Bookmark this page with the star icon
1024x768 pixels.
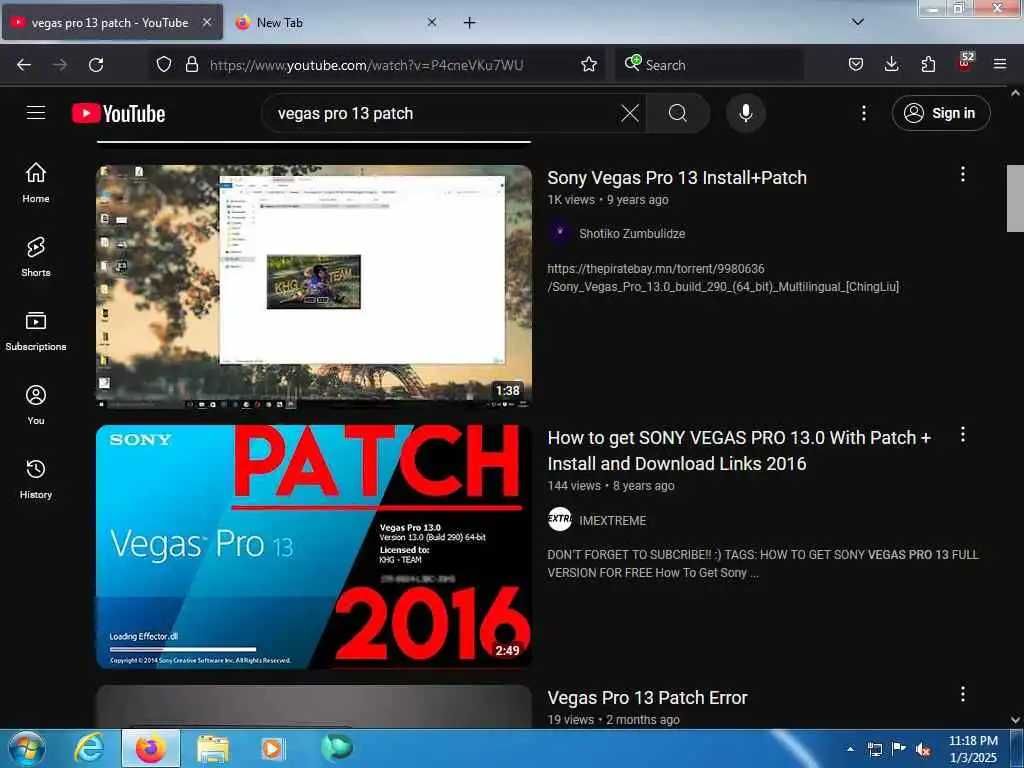click(589, 64)
